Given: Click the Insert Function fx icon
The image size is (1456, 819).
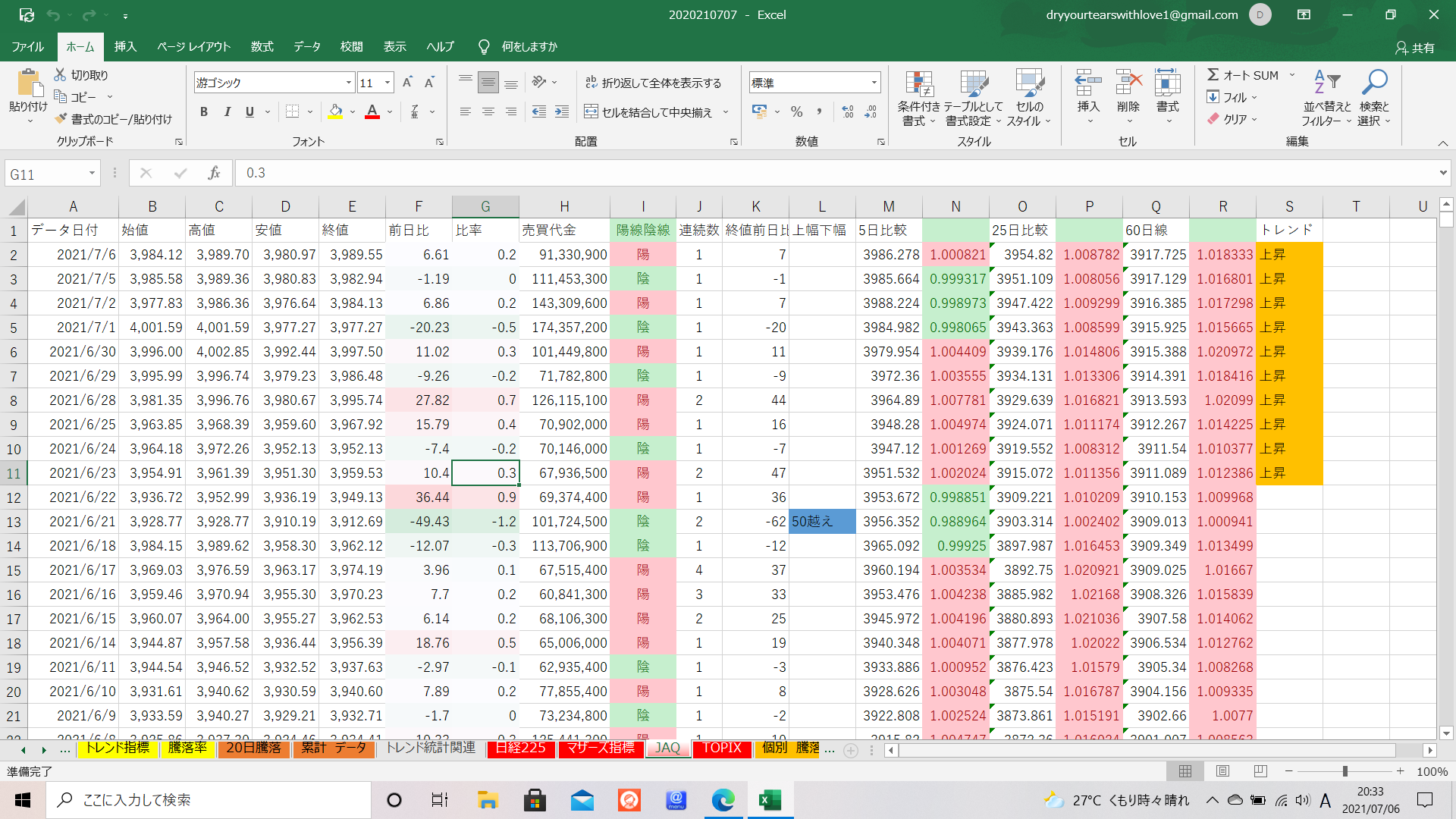Looking at the screenshot, I should [214, 173].
